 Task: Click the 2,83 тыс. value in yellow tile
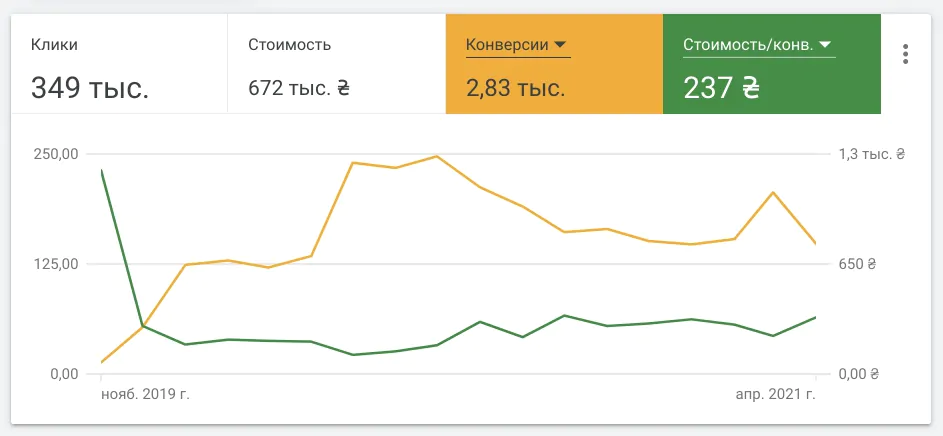click(x=515, y=89)
